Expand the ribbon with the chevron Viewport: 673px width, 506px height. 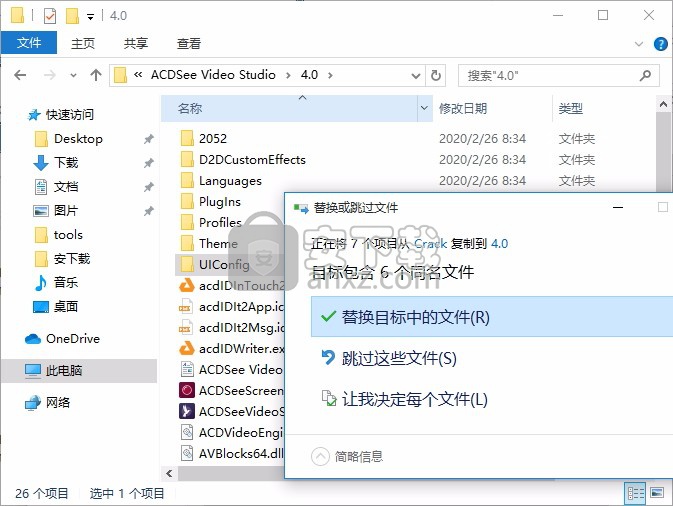point(639,44)
